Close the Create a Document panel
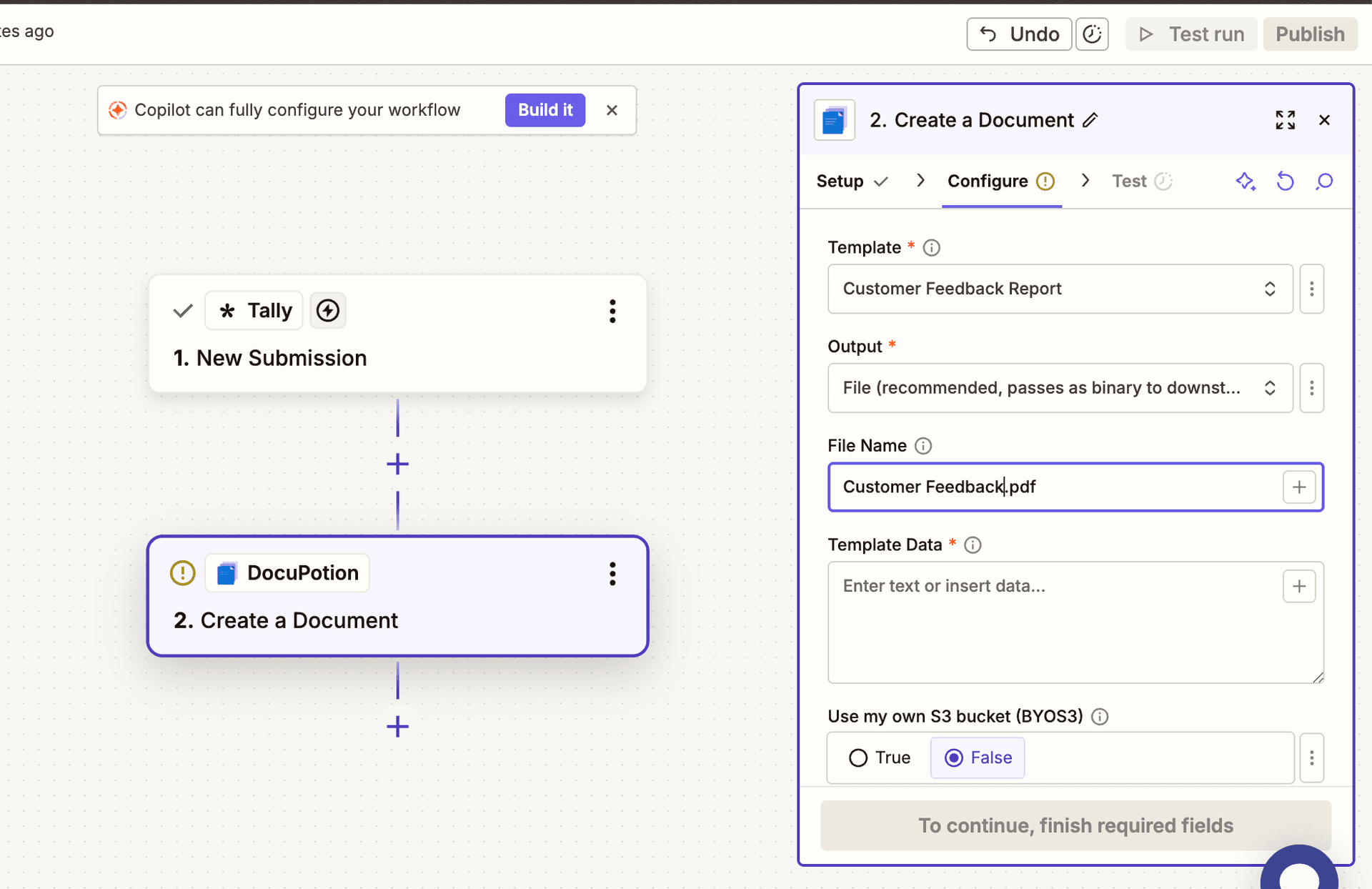1372x889 pixels. coord(1324,120)
